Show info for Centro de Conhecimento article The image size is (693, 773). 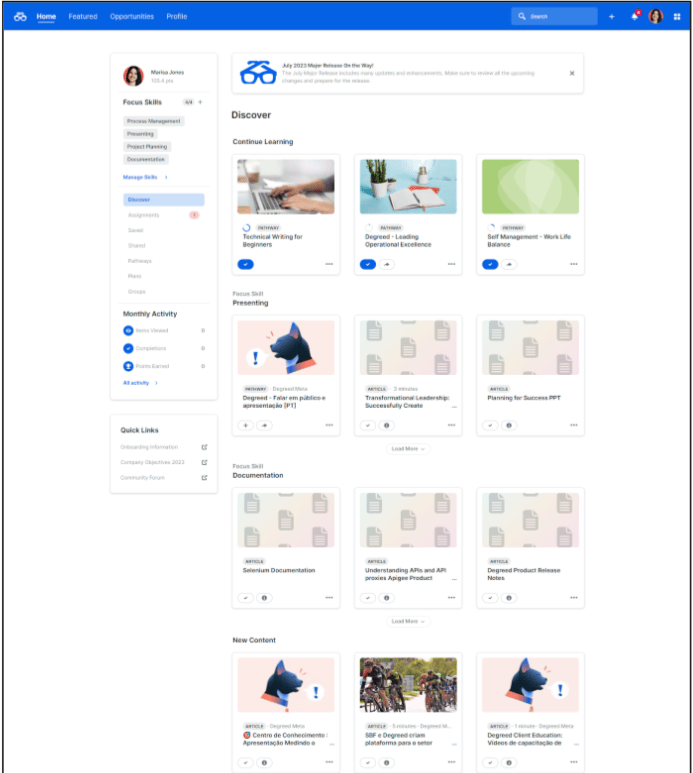coord(265,763)
